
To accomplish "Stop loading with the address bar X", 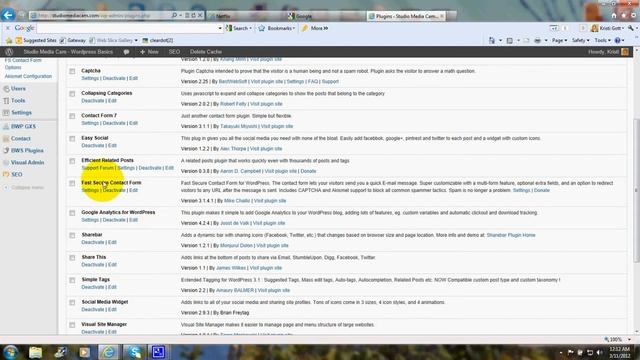I will point(200,16).
